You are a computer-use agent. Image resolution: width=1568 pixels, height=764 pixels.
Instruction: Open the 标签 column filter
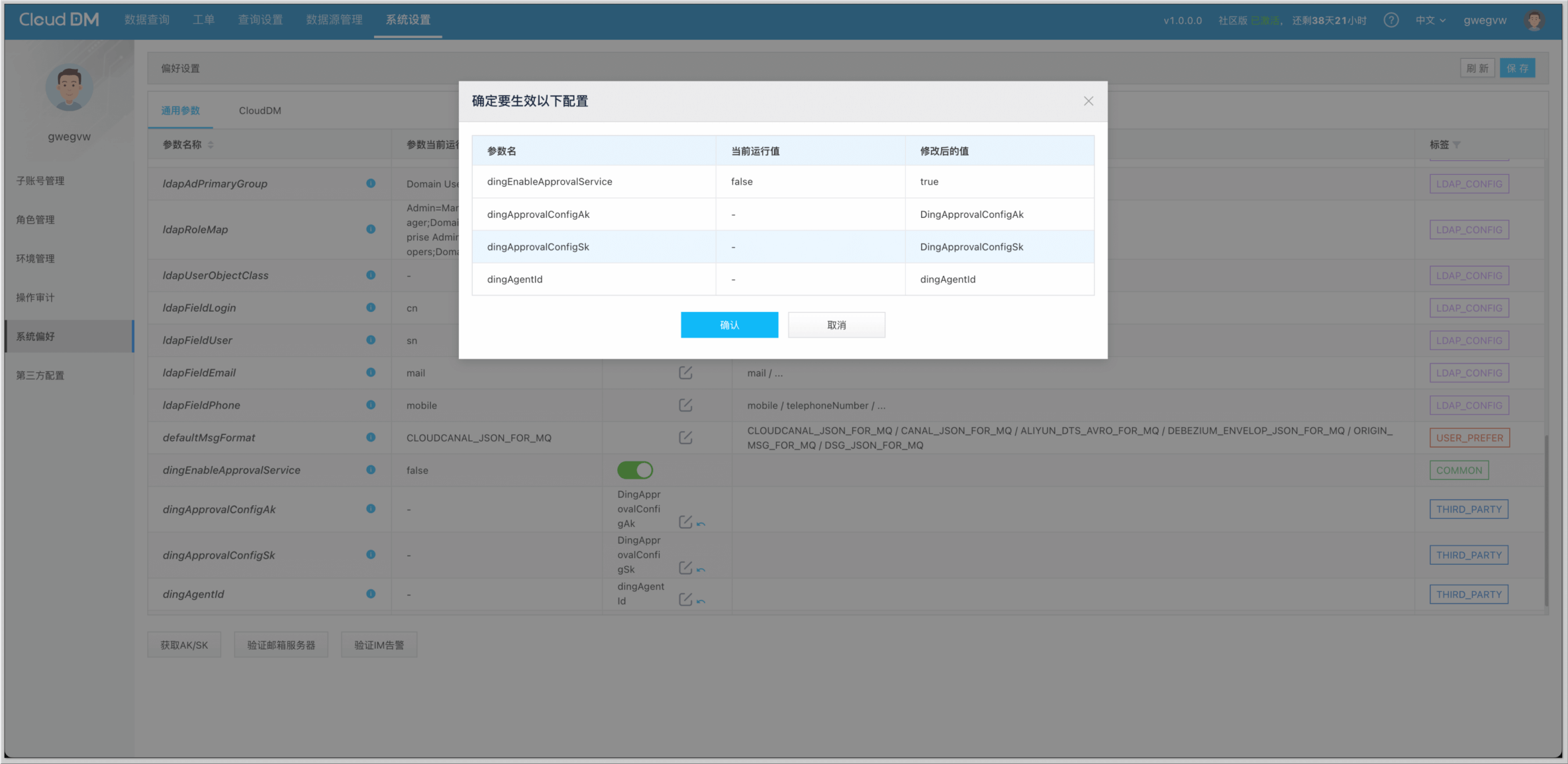[1457, 145]
